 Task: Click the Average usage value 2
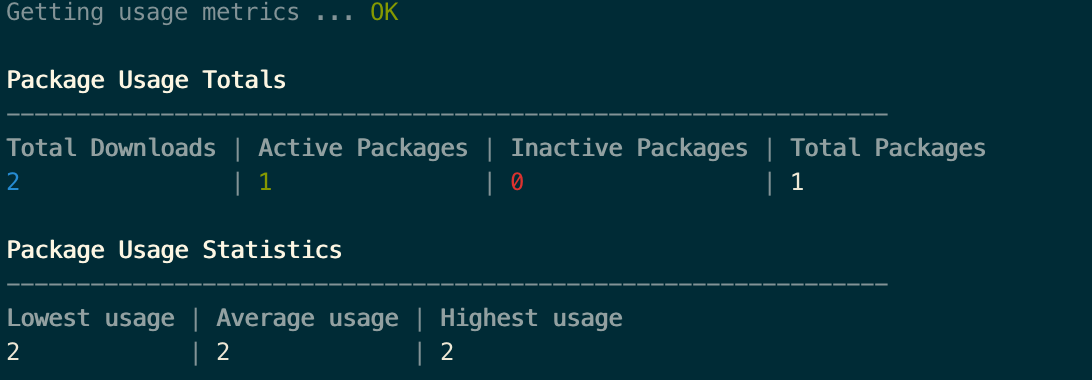point(223,352)
